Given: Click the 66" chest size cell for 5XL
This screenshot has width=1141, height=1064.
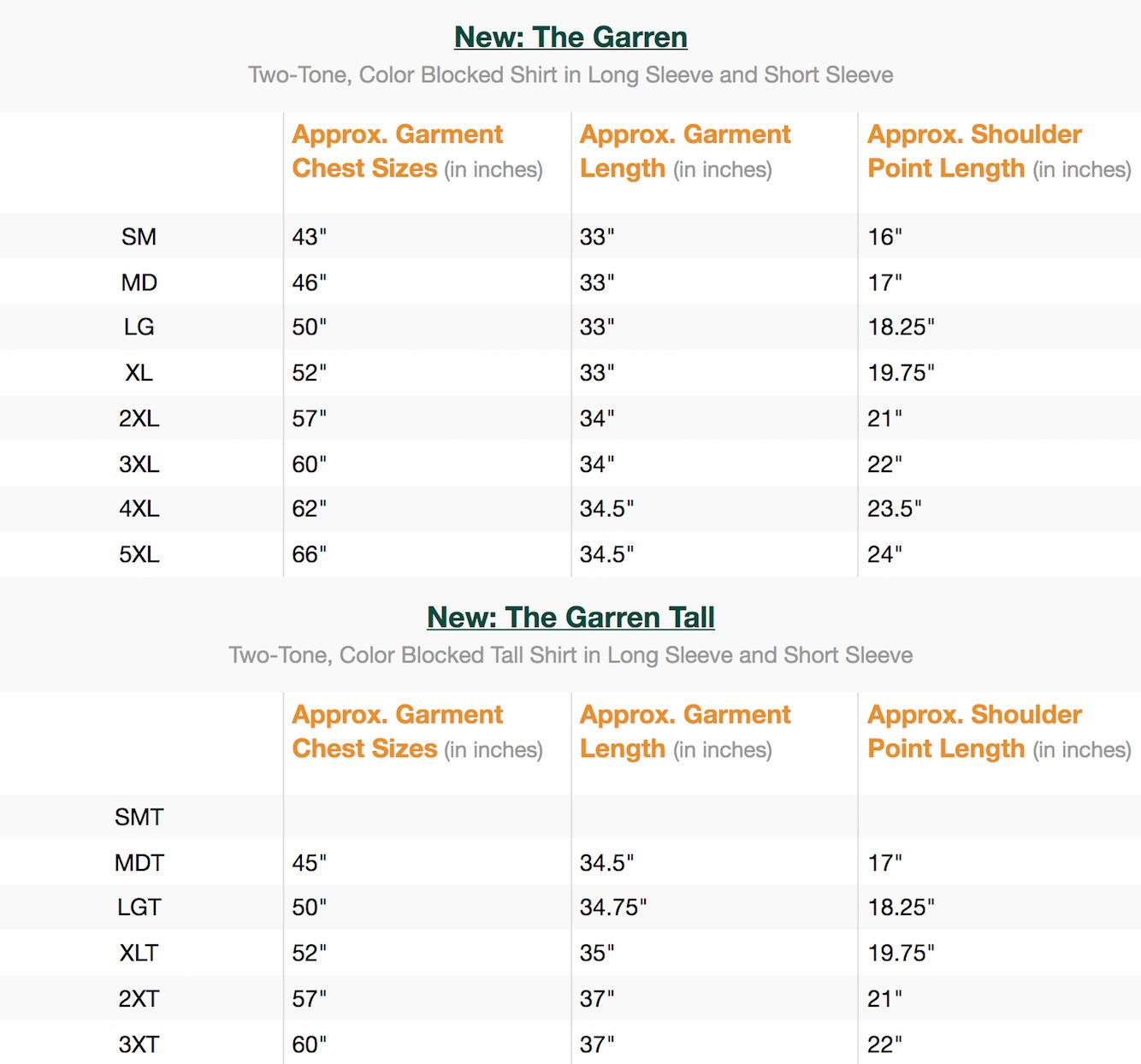Looking at the screenshot, I should pyautogui.click(x=309, y=555).
